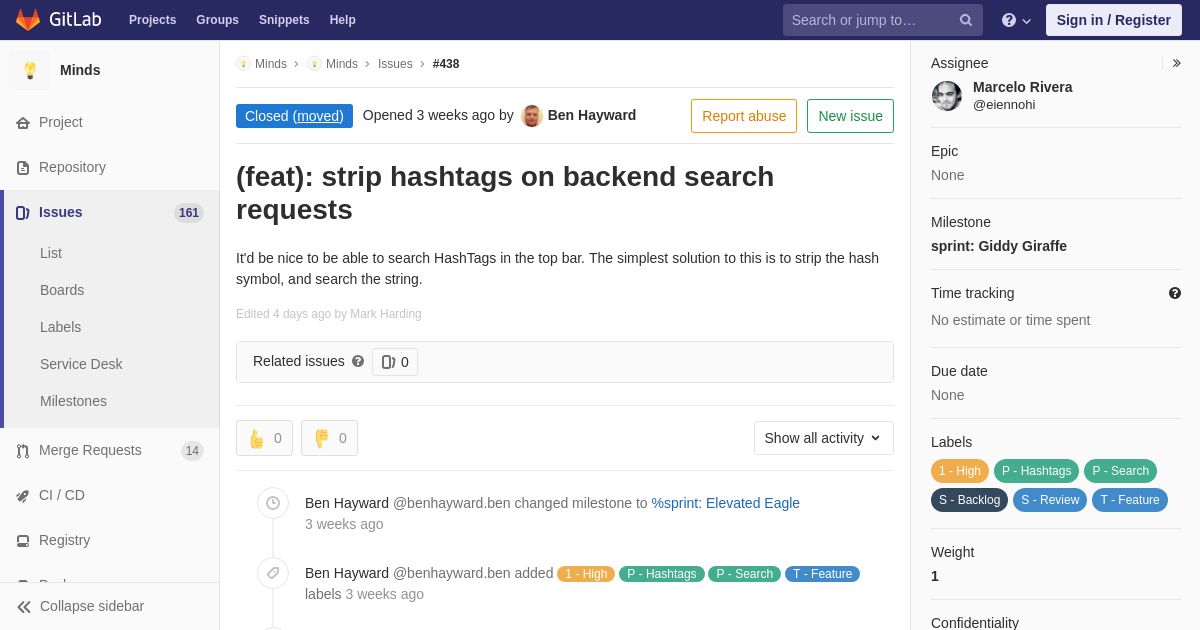1200x630 pixels.
Task: Follow the 'moved' link in Closed badge
Action: [x=318, y=116]
